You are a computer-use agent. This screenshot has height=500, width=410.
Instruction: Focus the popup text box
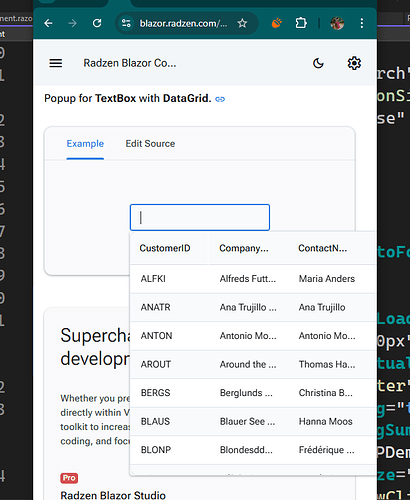tap(200, 217)
